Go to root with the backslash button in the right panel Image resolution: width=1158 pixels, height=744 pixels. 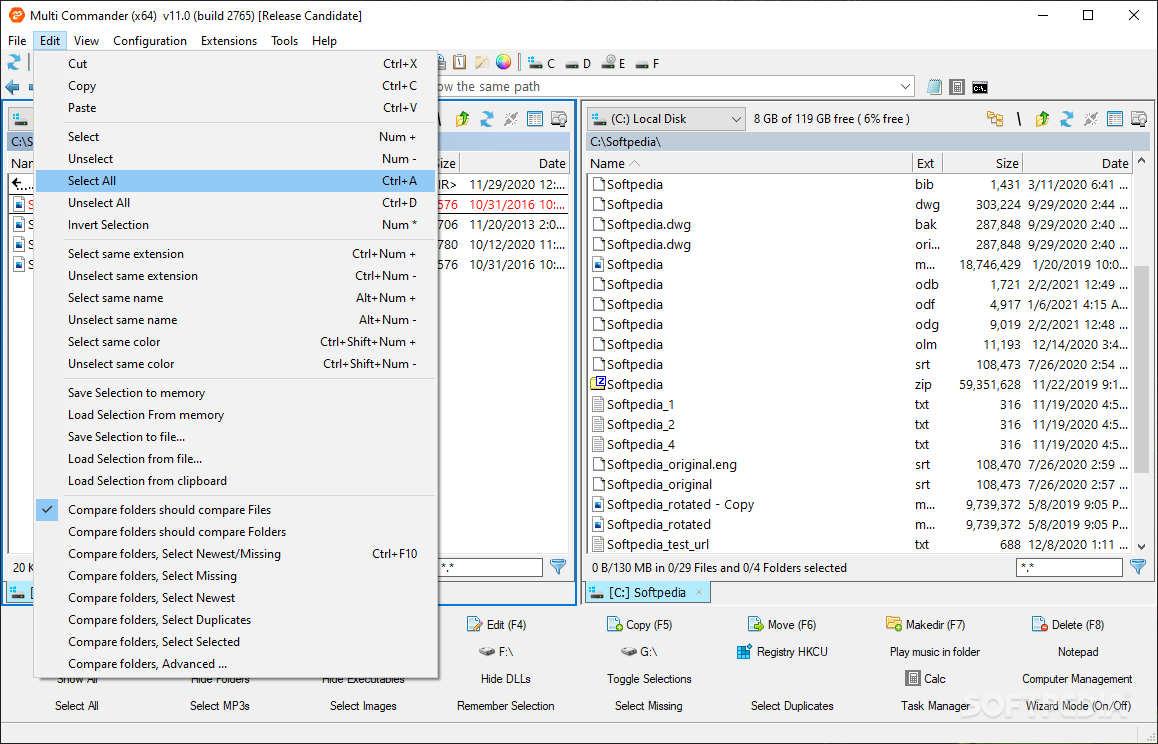coord(1018,118)
